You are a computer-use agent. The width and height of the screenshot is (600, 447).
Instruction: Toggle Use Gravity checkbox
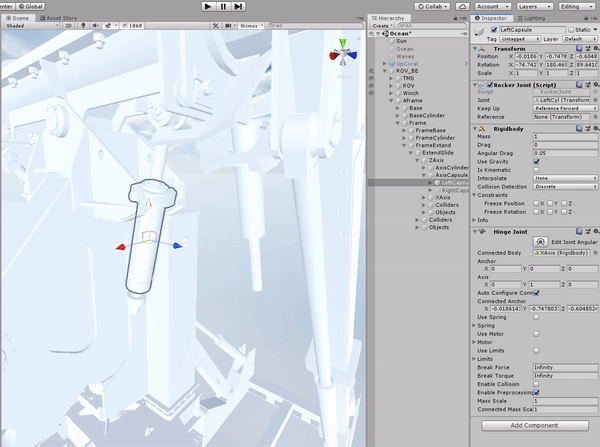click(x=536, y=162)
